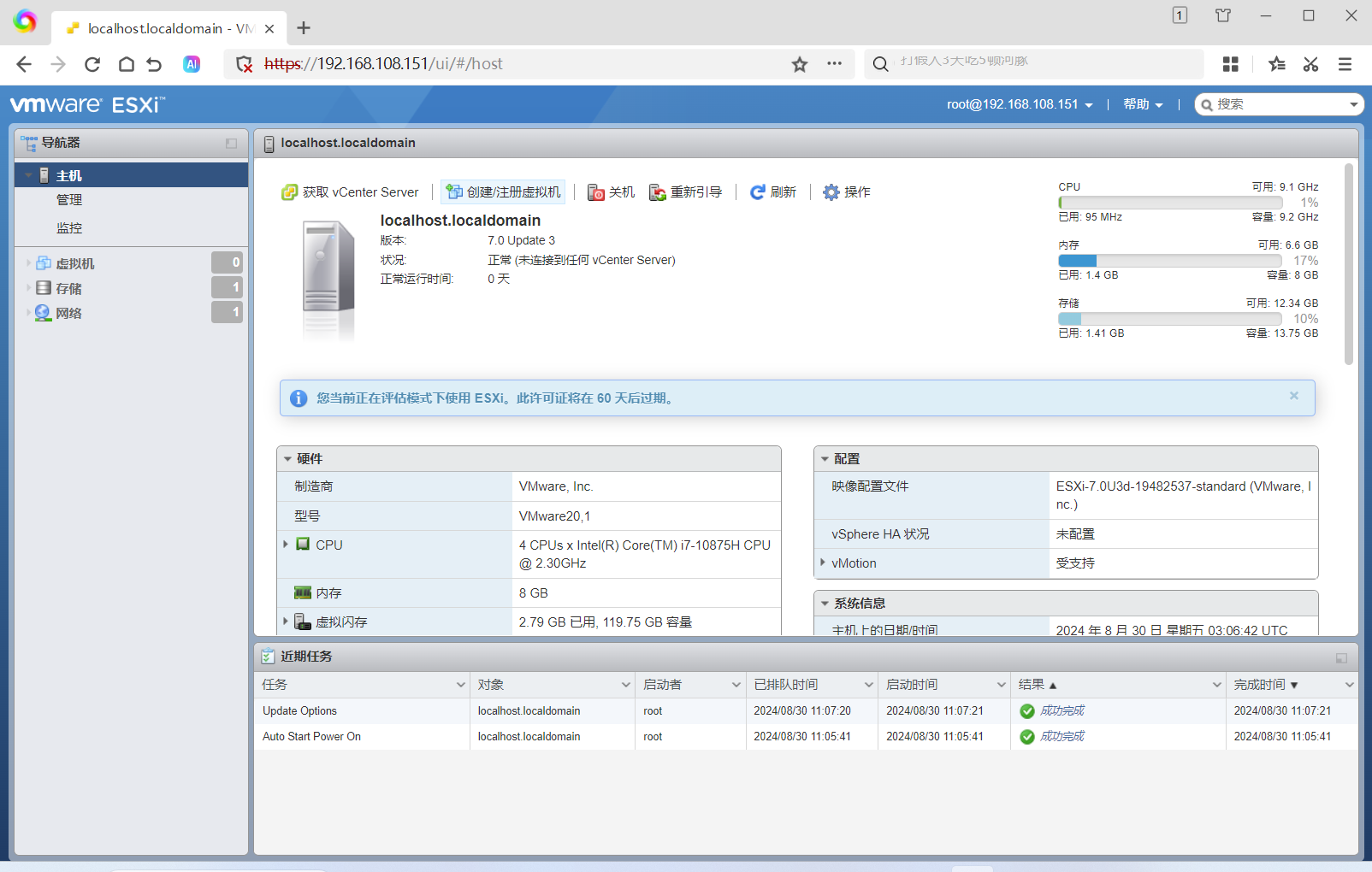Open the 对象 column dropdown menu
1372x872 pixels.
tap(625, 685)
